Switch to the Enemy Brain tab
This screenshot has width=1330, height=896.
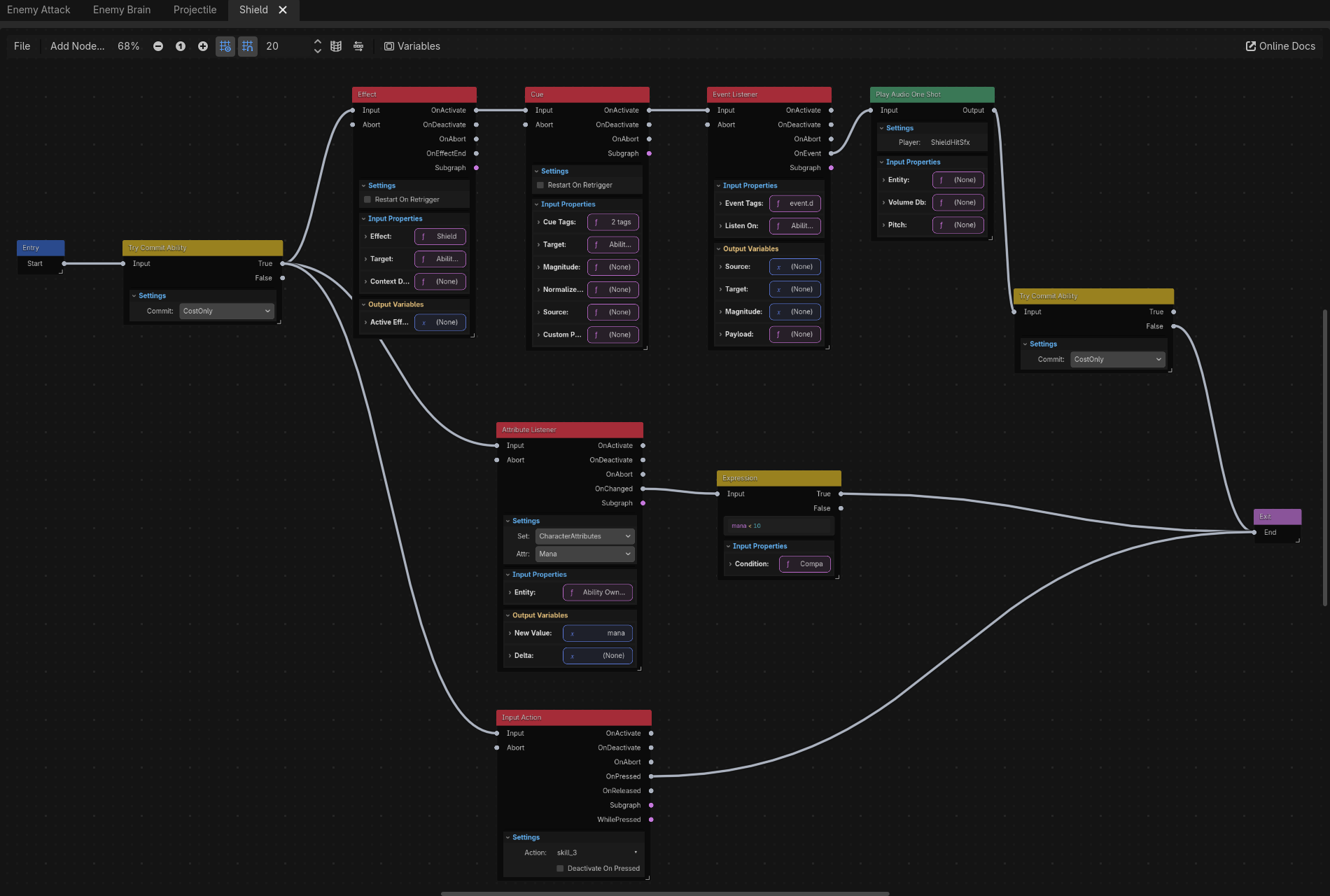(x=122, y=10)
